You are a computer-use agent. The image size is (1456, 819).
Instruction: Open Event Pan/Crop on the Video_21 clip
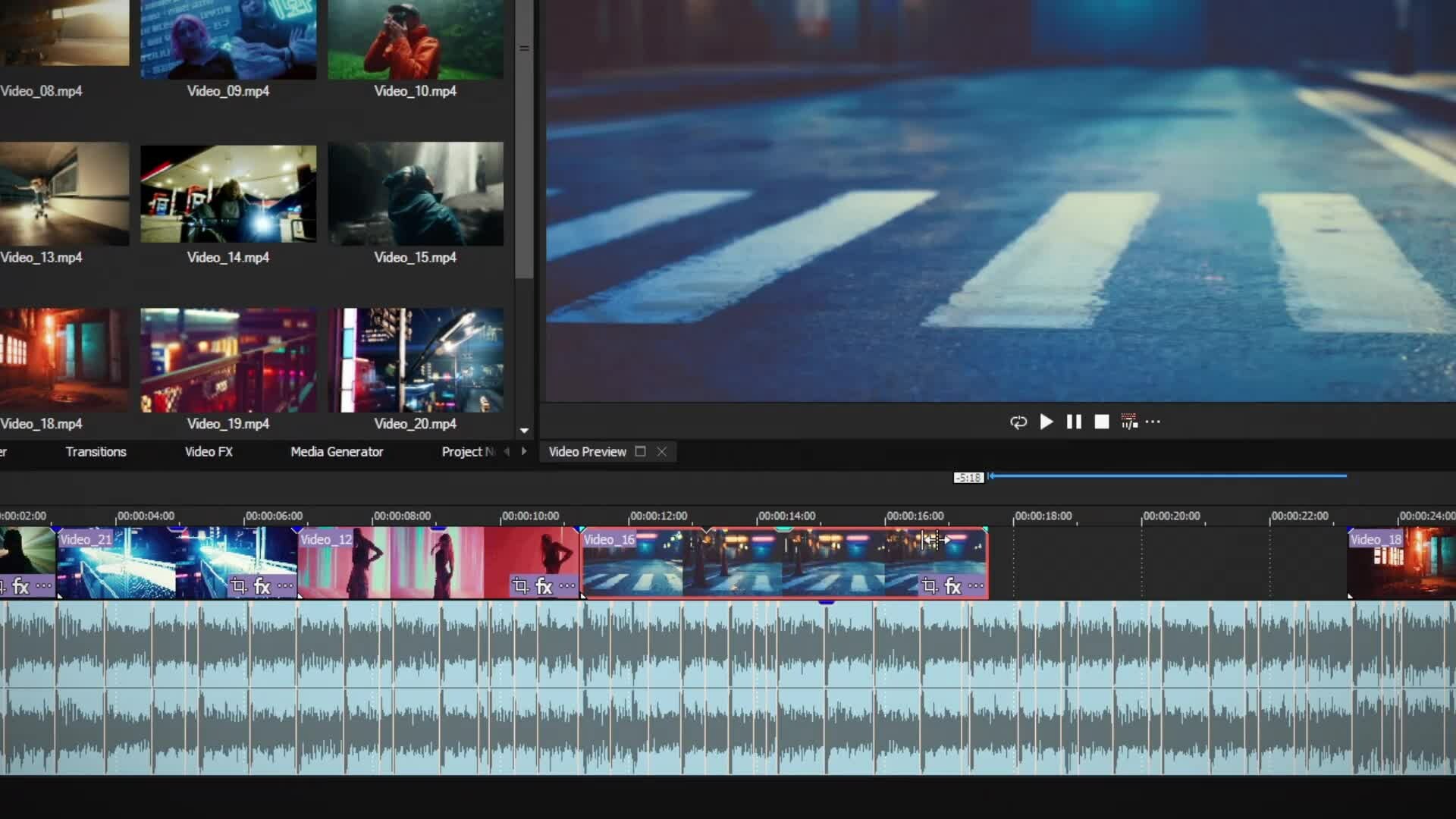(x=238, y=586)
